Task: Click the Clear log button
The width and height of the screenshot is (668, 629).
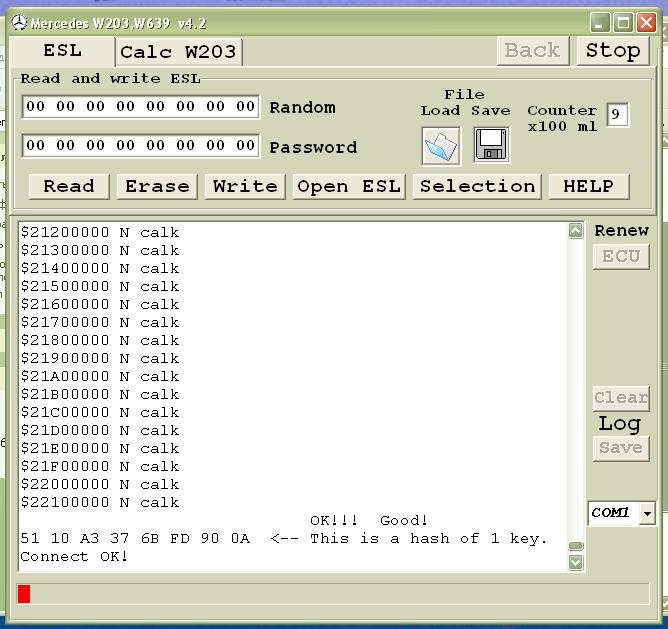Action: pos(621,398)
